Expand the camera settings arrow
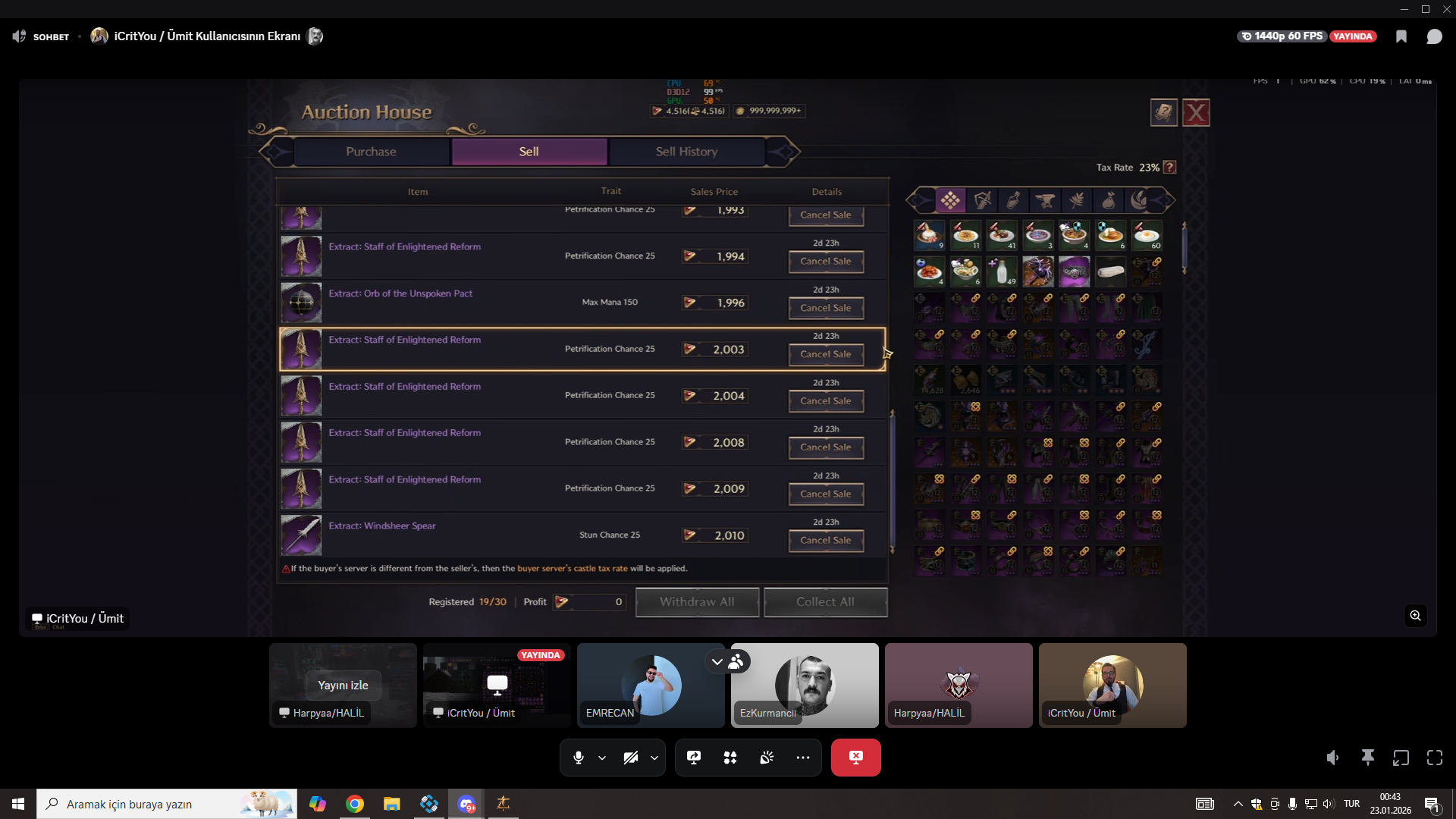Viewport: 1456px width, 819px height. click(654, 758)
